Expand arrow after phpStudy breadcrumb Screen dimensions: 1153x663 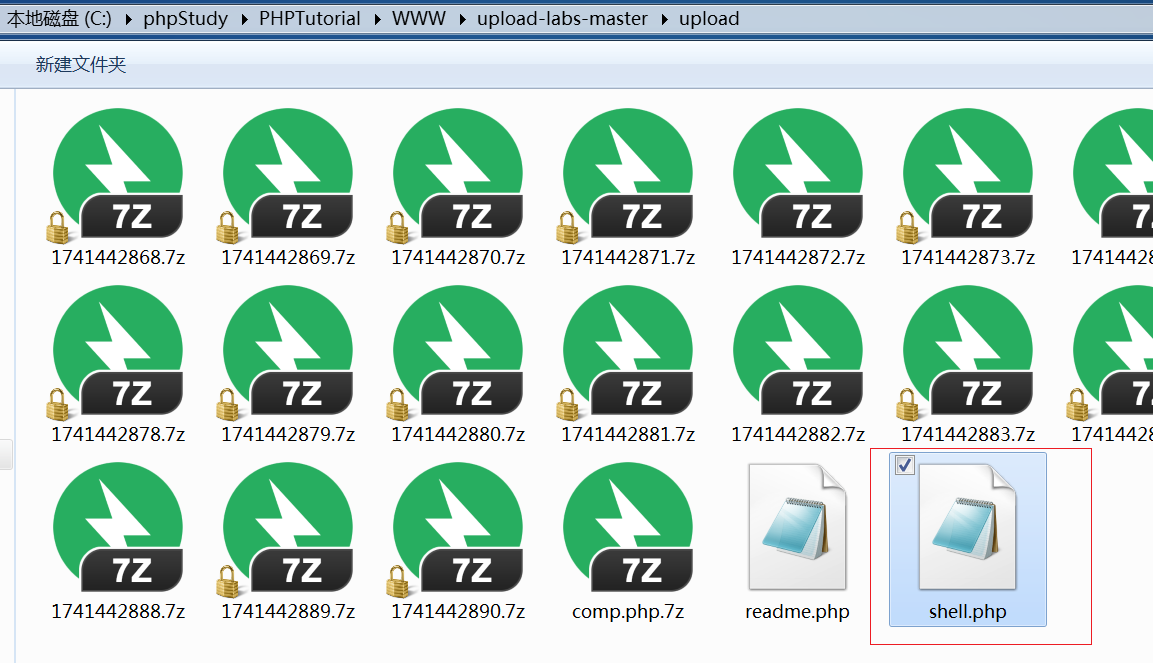click(245, 20)
